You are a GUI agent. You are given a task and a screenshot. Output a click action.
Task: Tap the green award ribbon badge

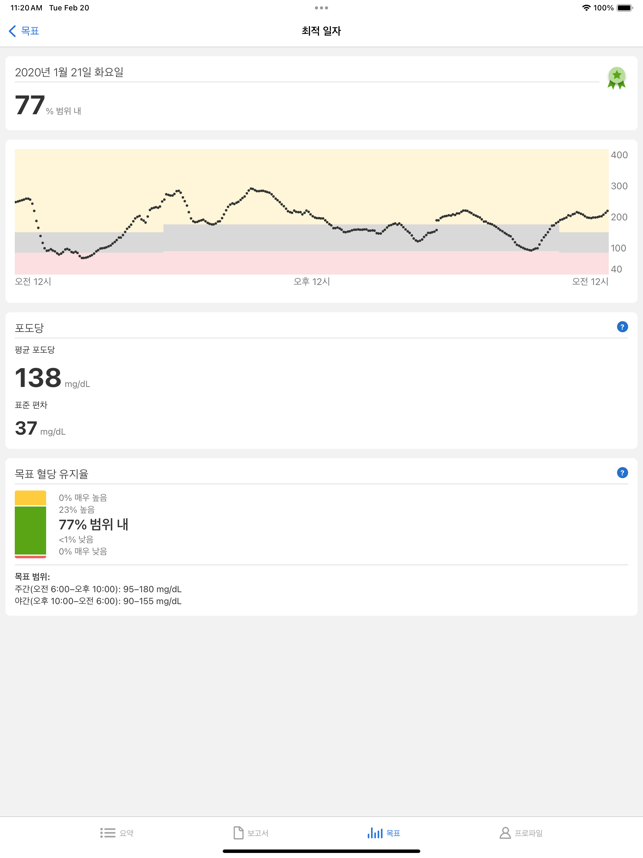[x=617, y=78]
